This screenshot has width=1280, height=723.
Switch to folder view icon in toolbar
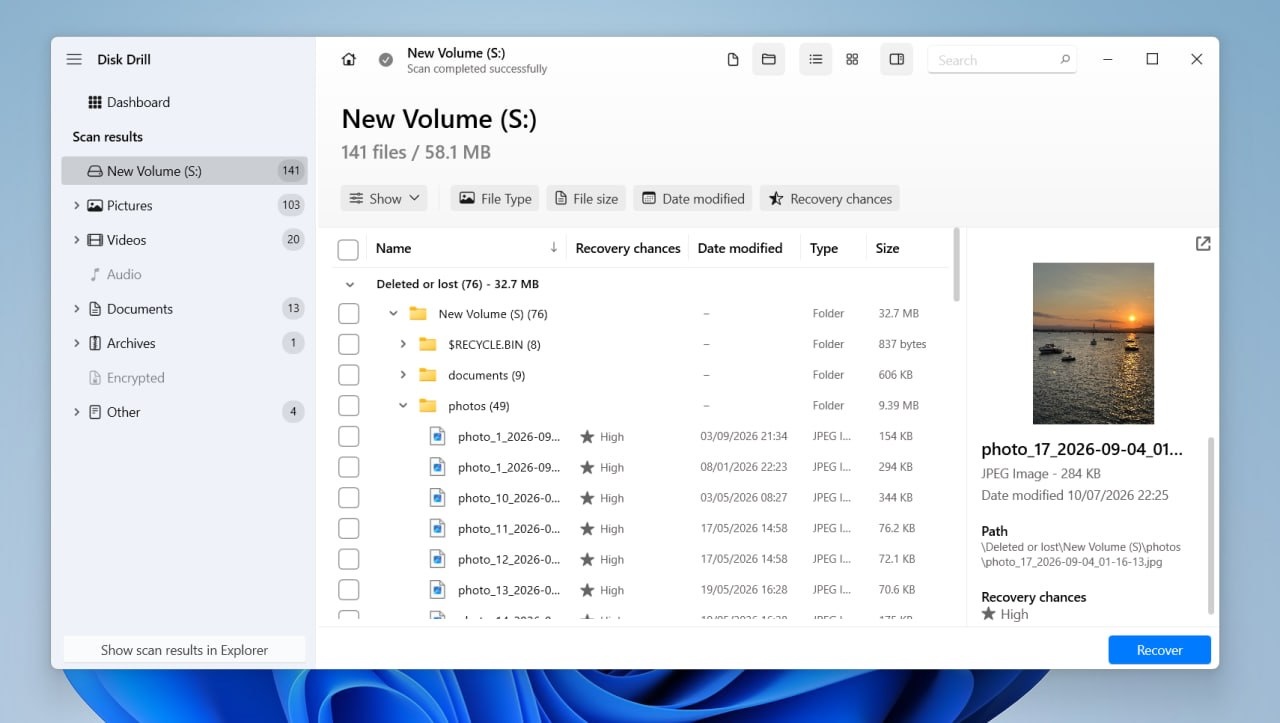coord(768,60)
